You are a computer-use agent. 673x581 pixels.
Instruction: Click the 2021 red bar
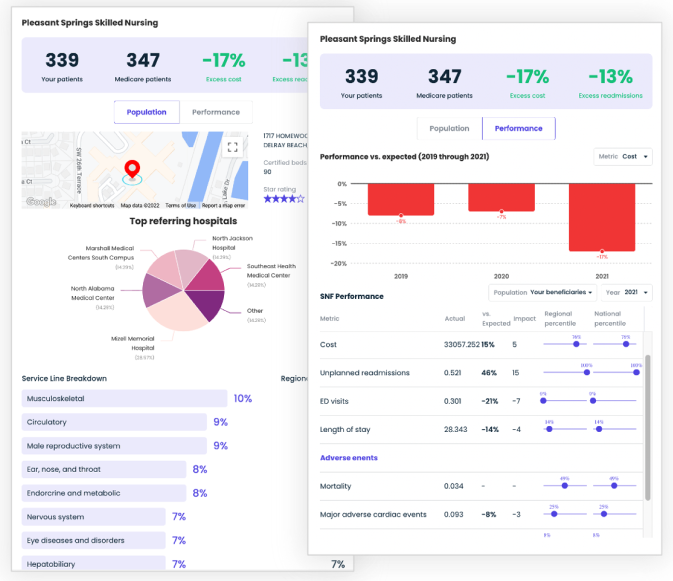pos(602,217)
